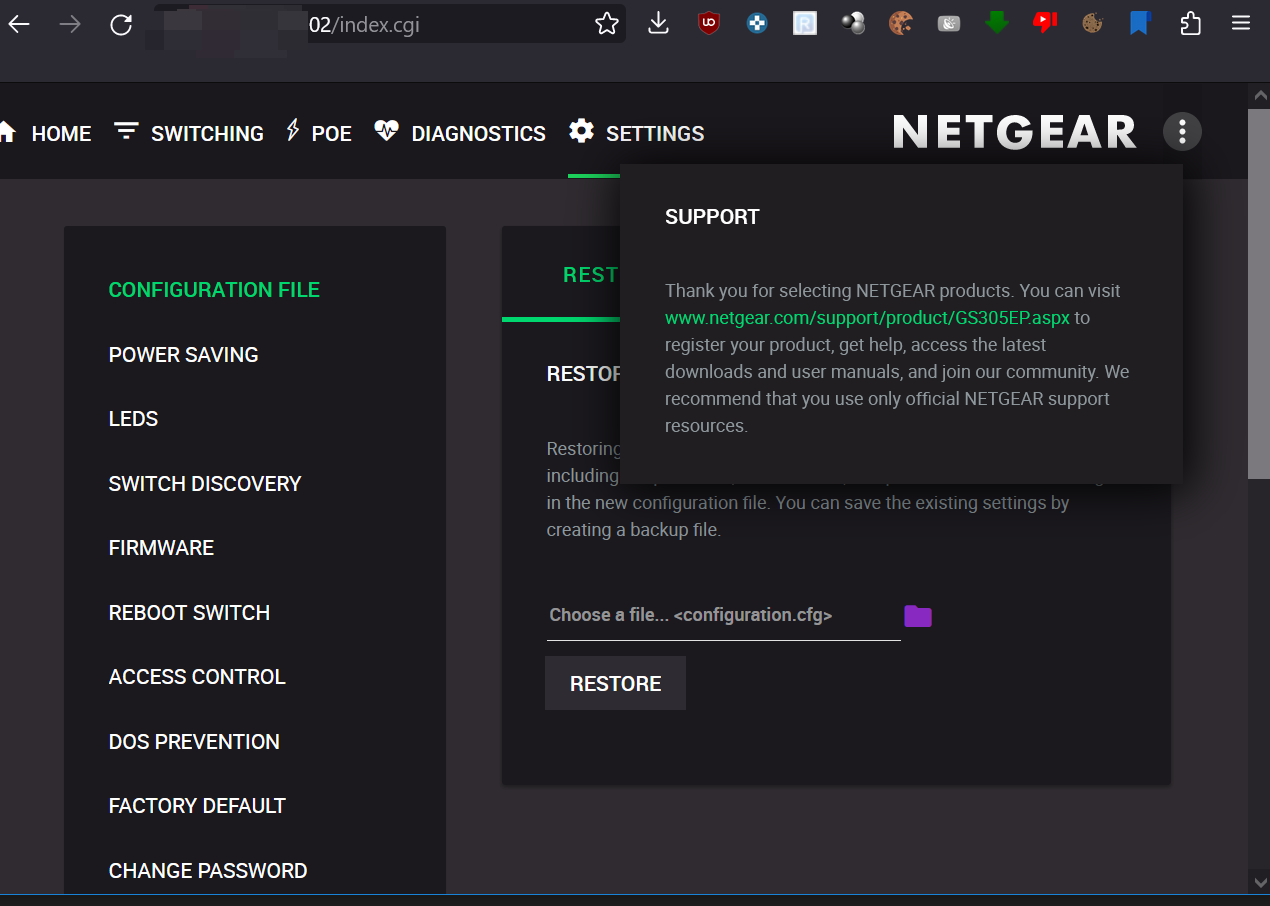
Task: Open the browser Downloads panel
Action: pos(658,23)
